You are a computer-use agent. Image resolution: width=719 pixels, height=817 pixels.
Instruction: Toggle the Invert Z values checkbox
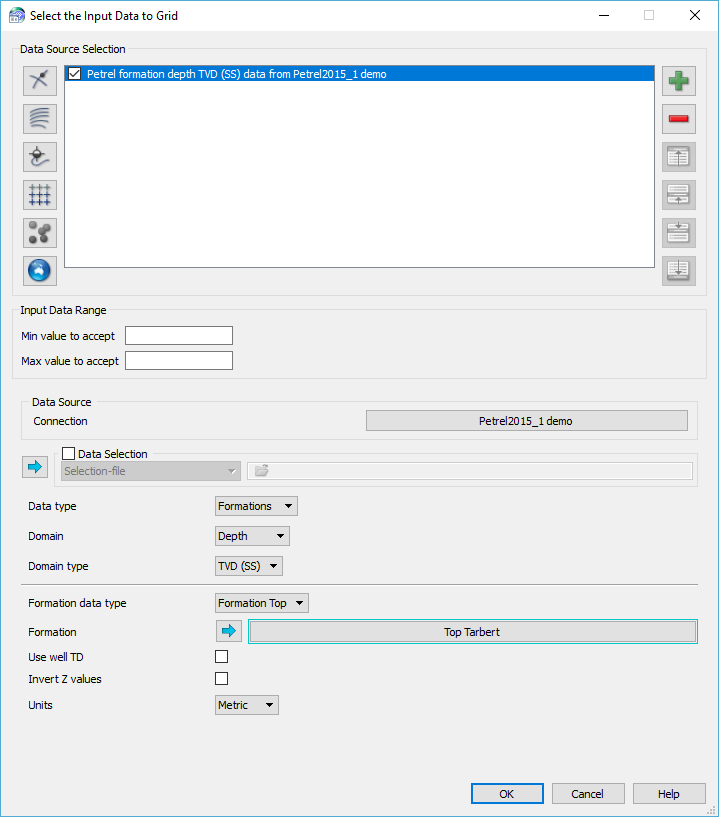pos(222,679)
